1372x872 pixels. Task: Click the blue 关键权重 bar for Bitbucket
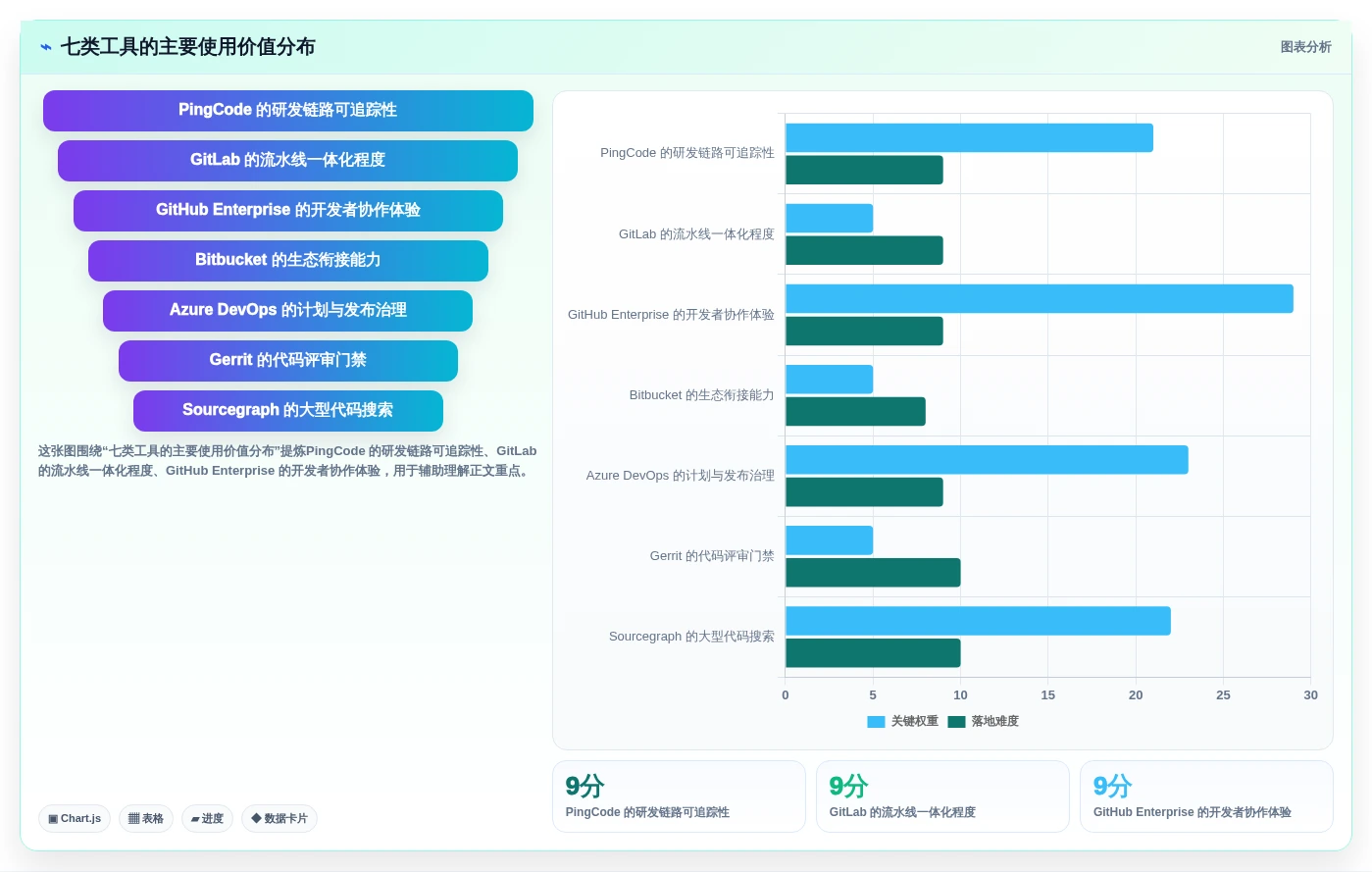pos(829,380)
